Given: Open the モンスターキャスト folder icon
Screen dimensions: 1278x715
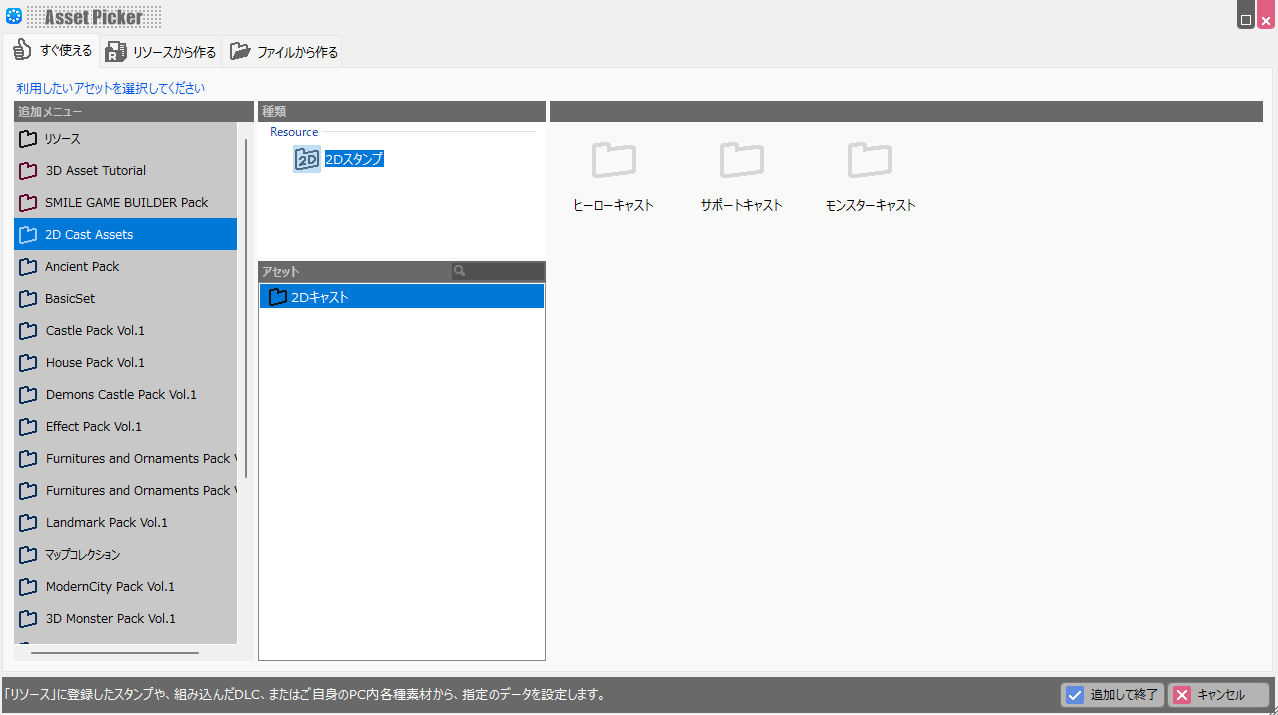Looking at the screenshot, I should click(869, 160).
